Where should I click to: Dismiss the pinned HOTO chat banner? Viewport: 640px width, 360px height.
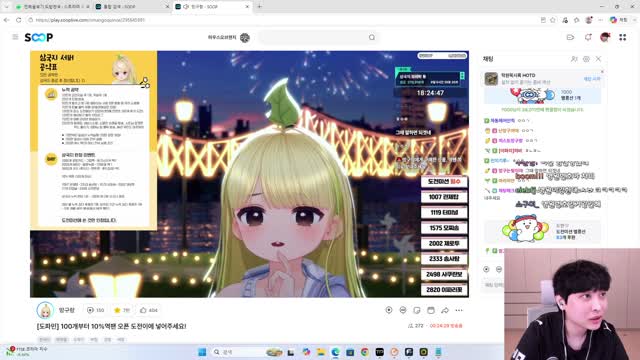tap(602, 72)
